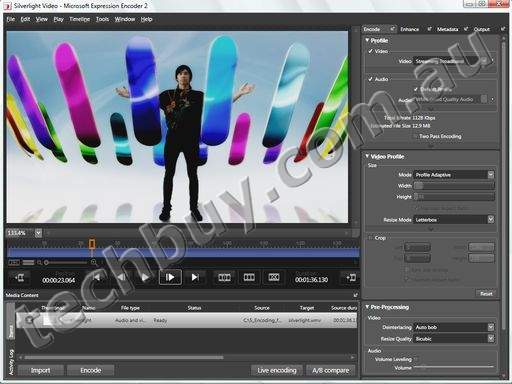
Task: Enable the Crop checkbox
Action: [370, 238]
